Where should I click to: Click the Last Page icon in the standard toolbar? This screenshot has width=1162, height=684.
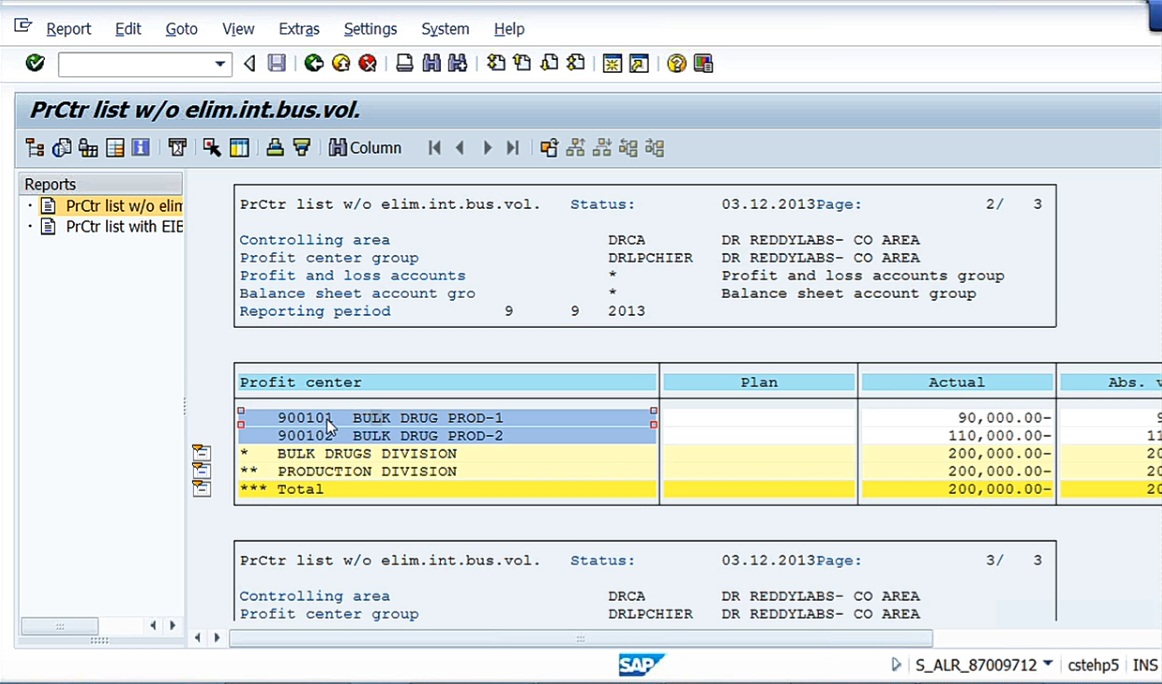click(x=576, y=64)
